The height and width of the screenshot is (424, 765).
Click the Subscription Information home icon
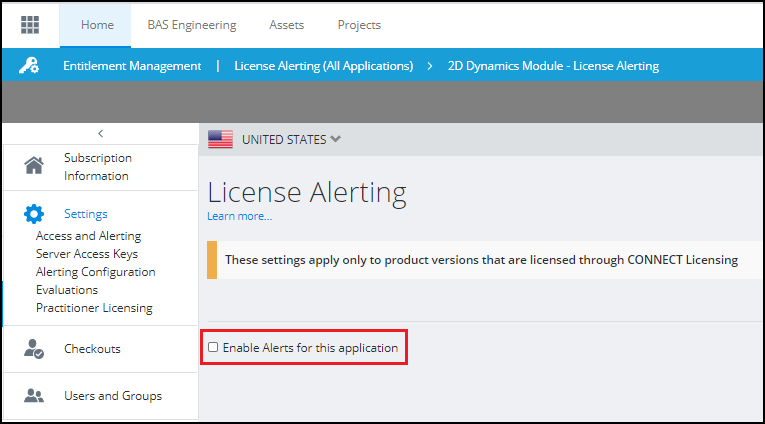coord(34,166)
